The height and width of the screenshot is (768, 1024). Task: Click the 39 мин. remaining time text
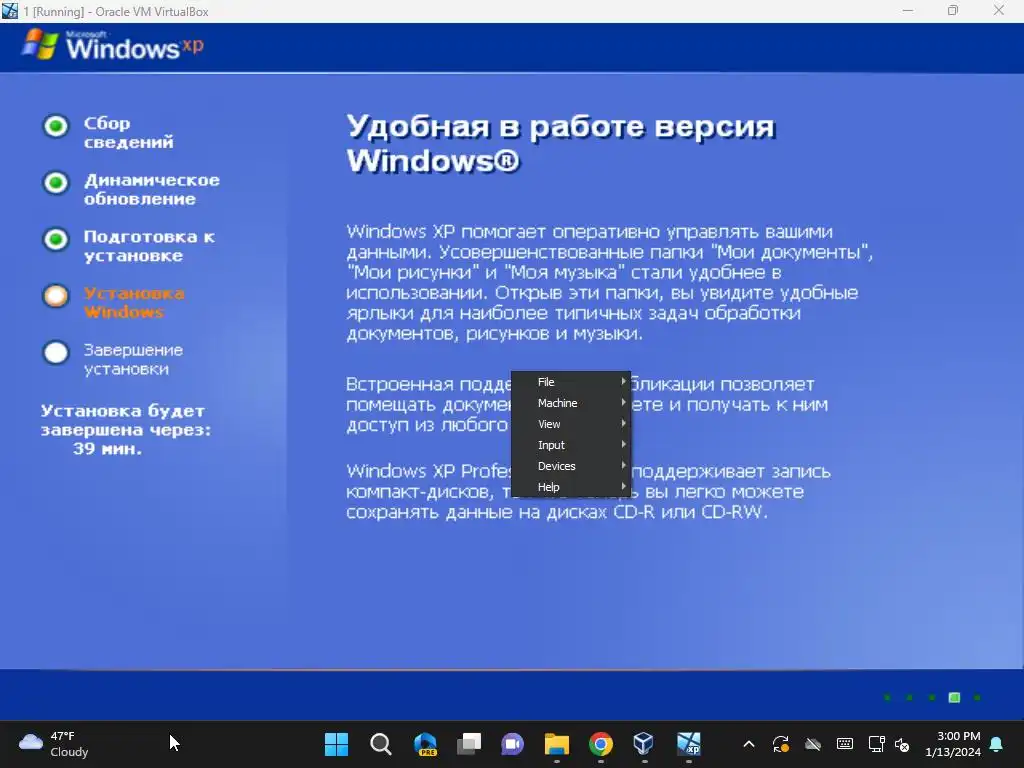pyautogui.click(x=107, y=449)
